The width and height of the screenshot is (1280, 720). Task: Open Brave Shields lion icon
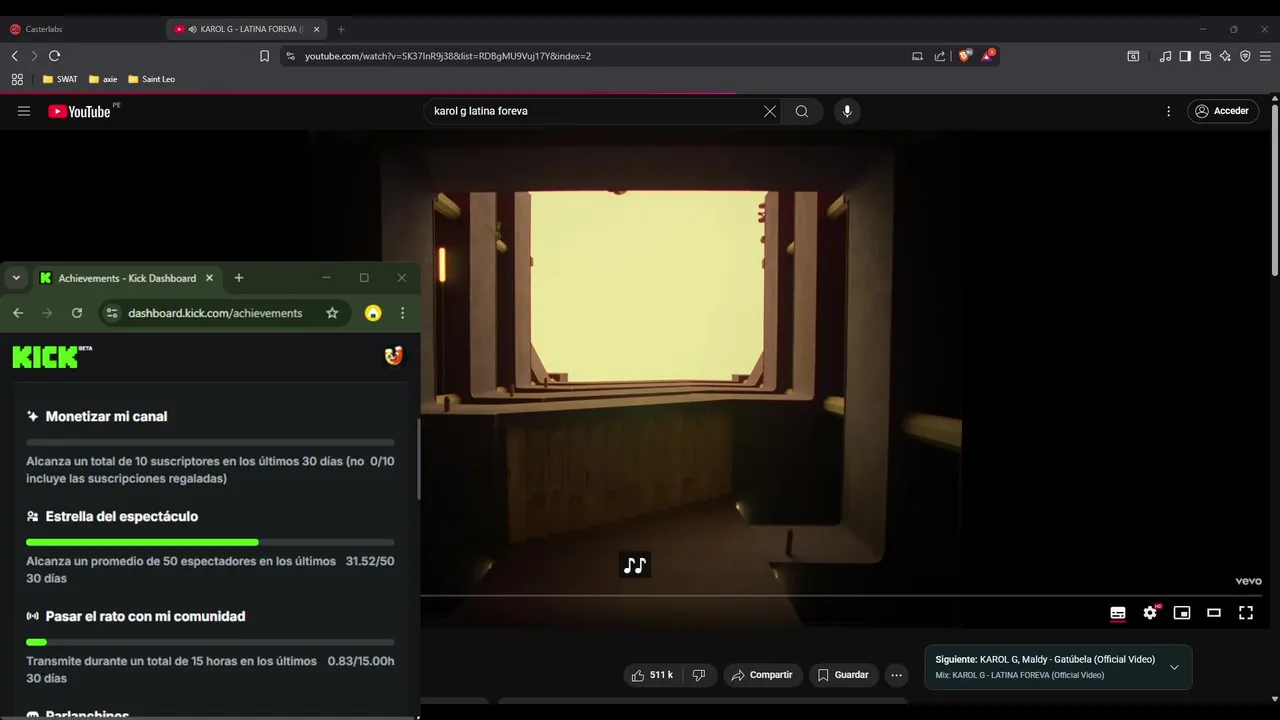tap(965, 56)
